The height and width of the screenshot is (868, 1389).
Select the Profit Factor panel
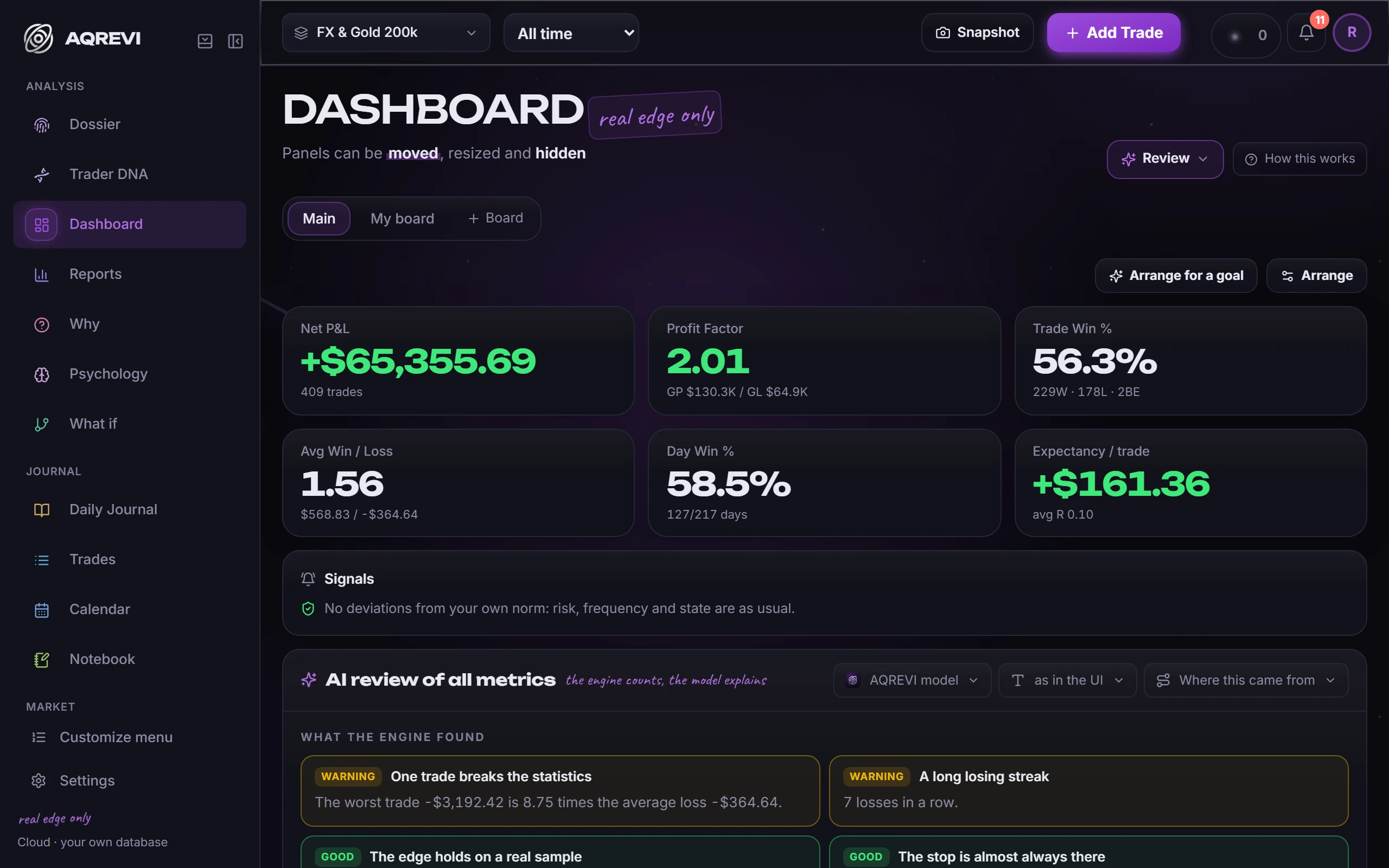824,361
